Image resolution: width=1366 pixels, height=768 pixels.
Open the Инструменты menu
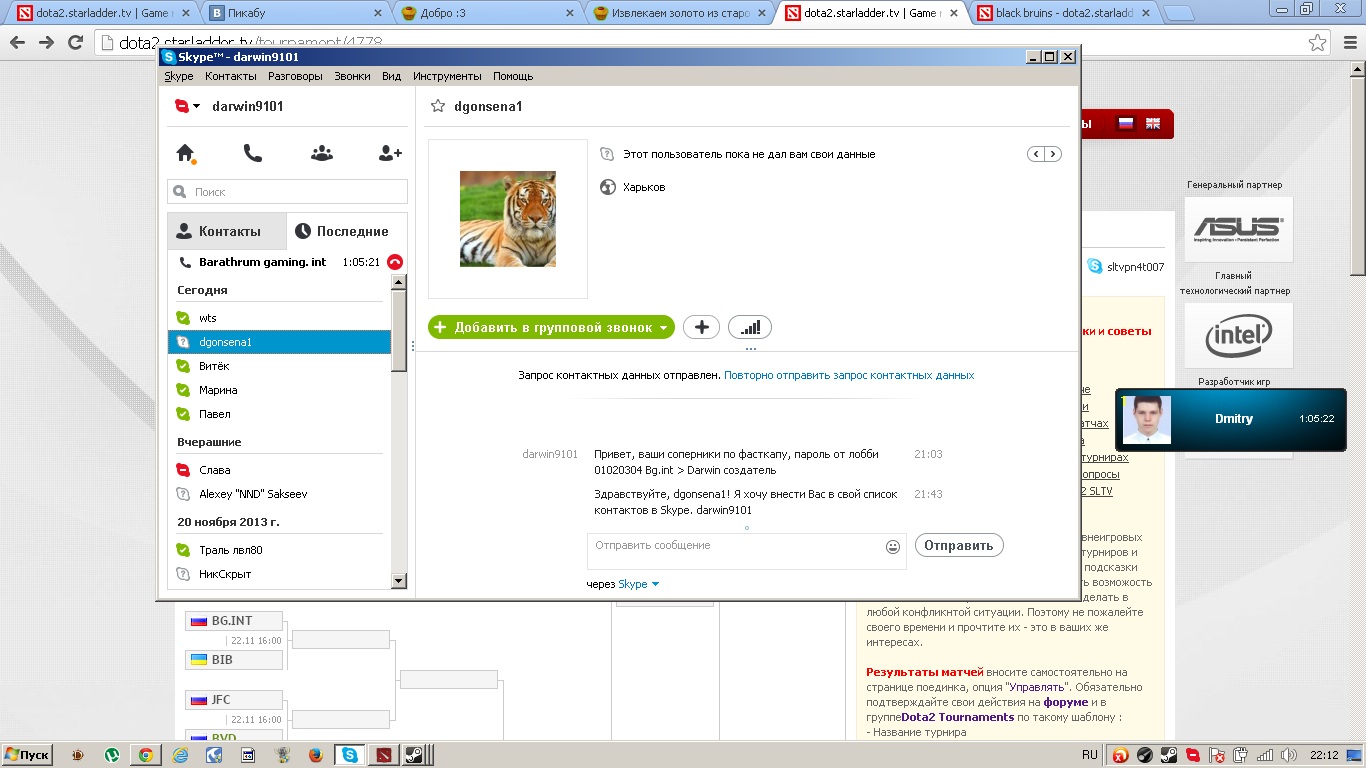click(447, 76)
